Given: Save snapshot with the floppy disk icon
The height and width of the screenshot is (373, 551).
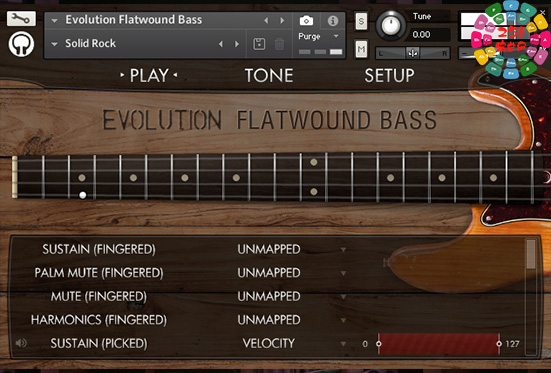Looking at the screenshot, I should tap(259, 44).
